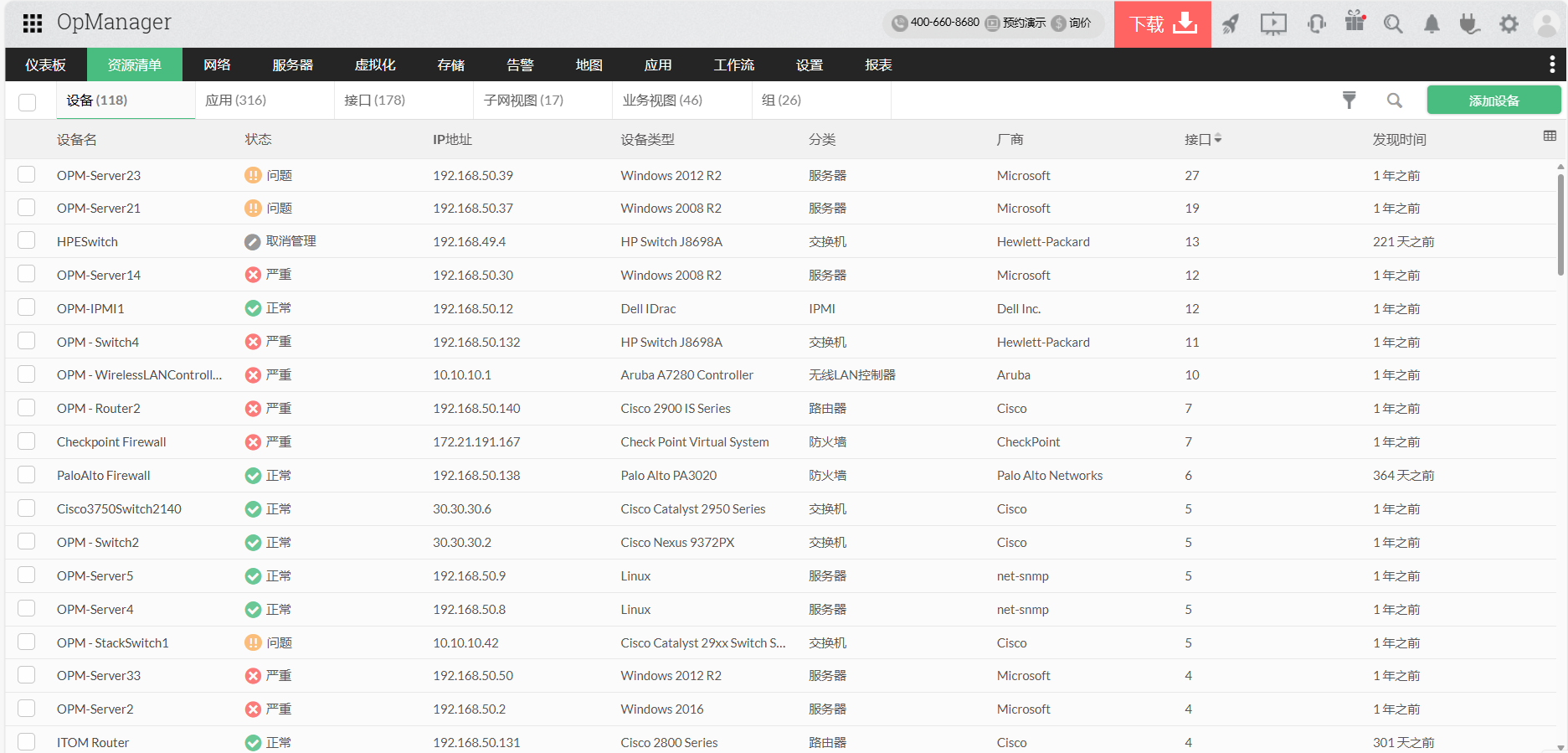Click the magnifier search icon in header
The height and width of the screenshot is (753, 1568).
(1393, 23)
